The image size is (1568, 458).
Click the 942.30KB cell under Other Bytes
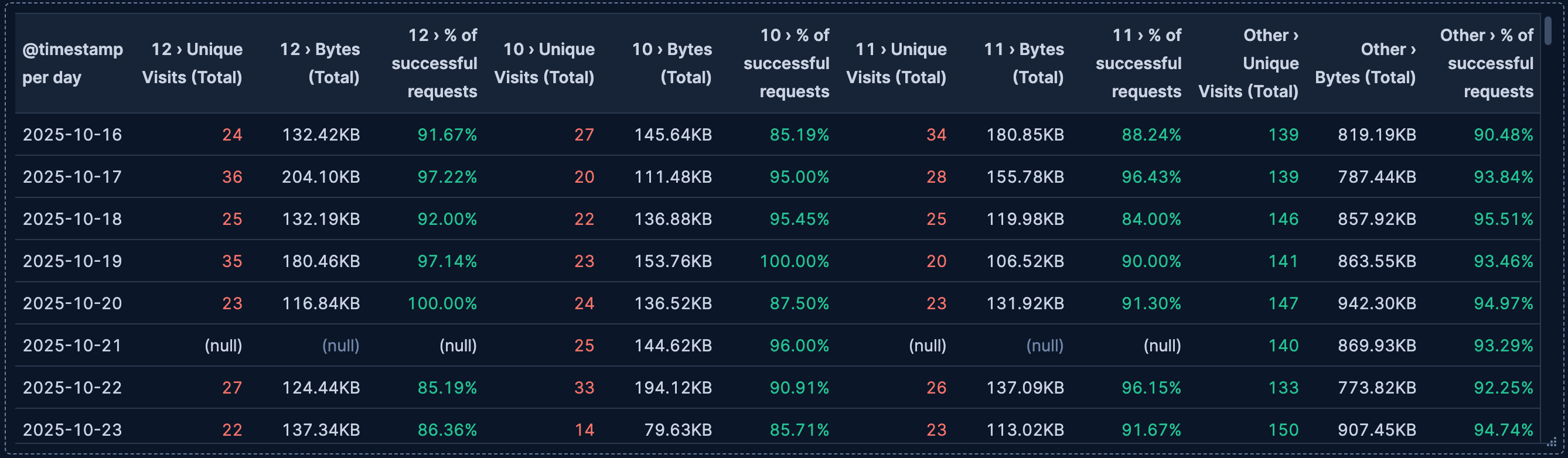[1376, 303]
